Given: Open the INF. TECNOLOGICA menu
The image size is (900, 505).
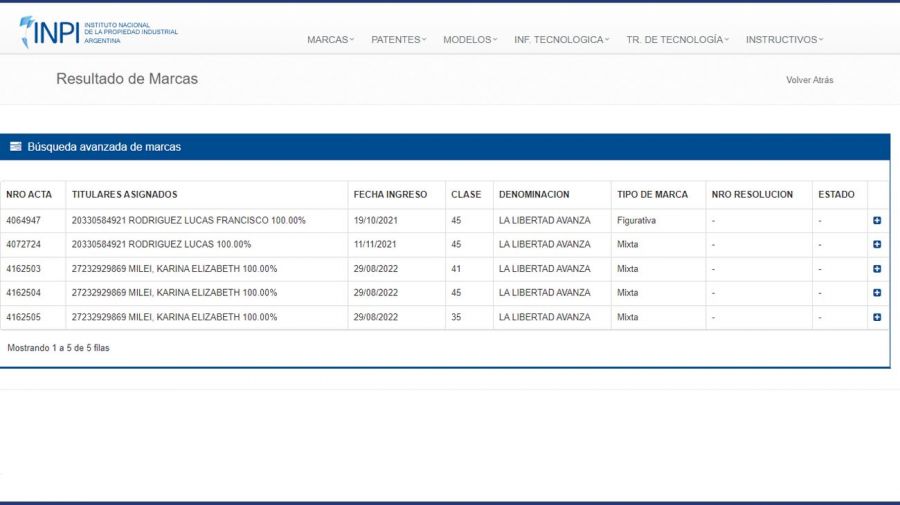Looking at the screenshot, I should coord(561,40).
